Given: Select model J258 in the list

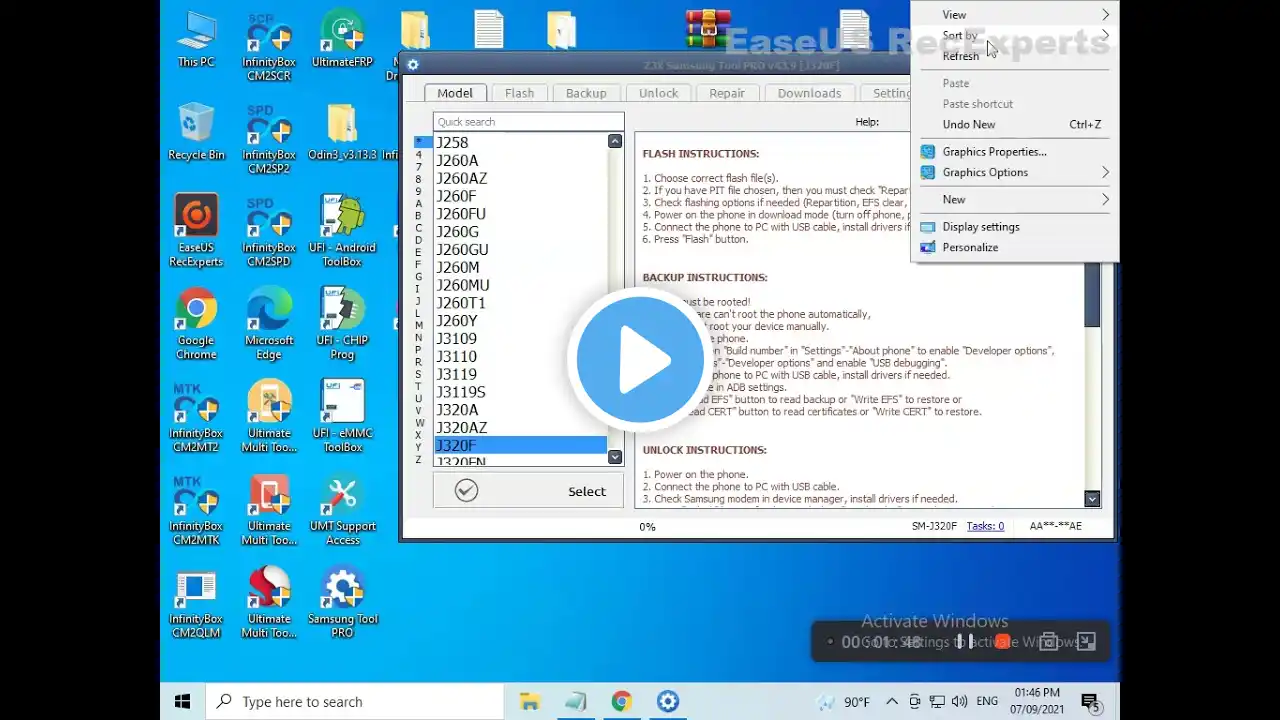Looking at the screenshot, I should click(x=520, y=143).
